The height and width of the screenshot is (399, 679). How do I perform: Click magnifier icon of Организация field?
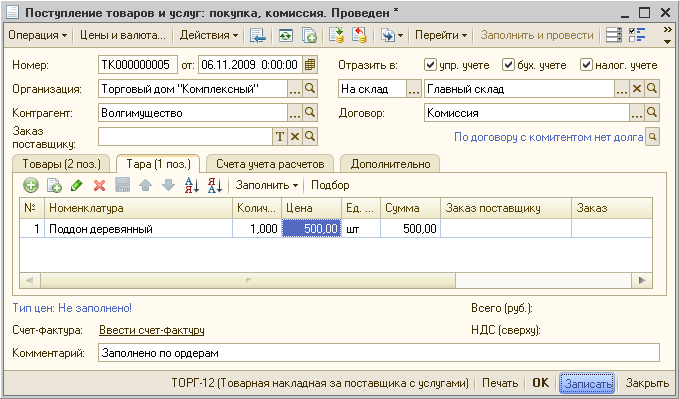click(x=310, y=89)
